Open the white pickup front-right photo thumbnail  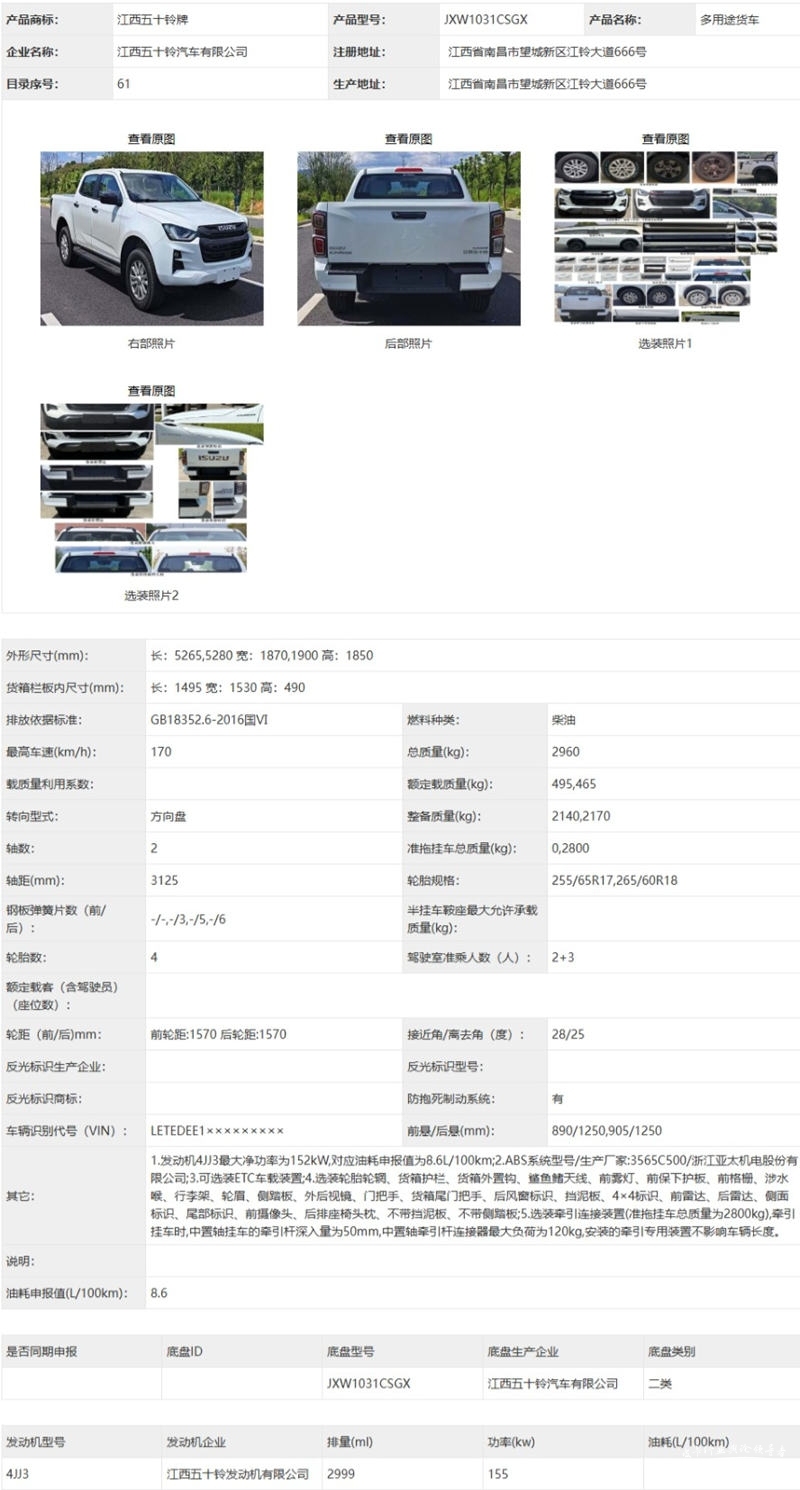click(152, 238)
